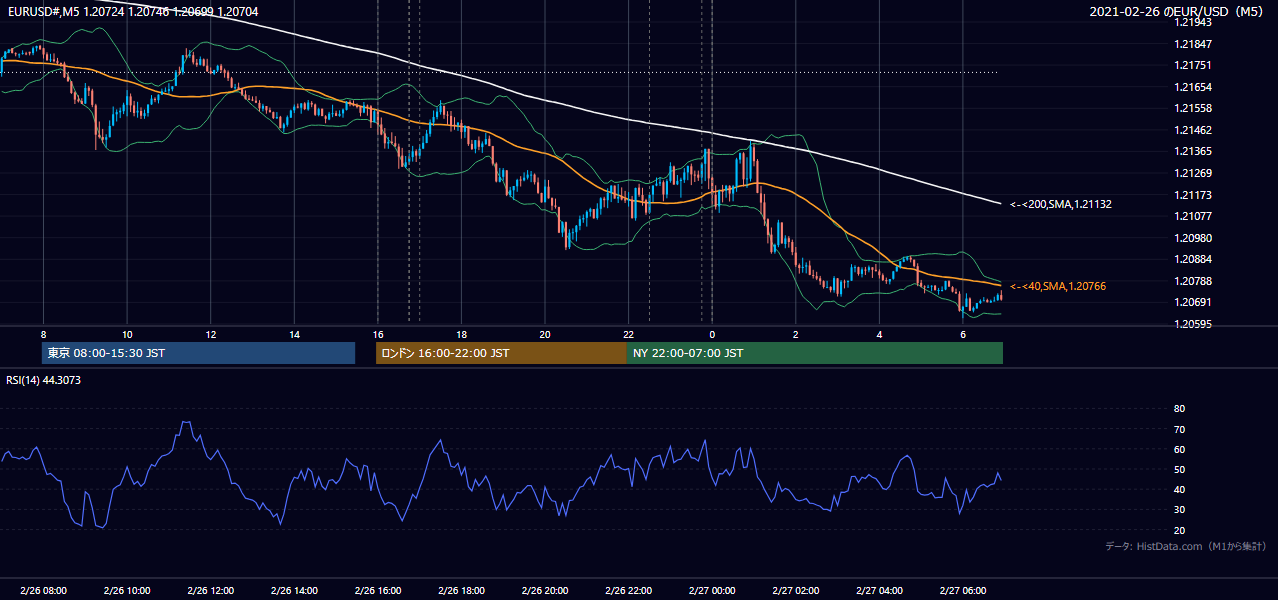Click the '<-<200,SMA,1.21132' moving average label
Viewport: 1278px width, 600px height.
(1061, 204)
